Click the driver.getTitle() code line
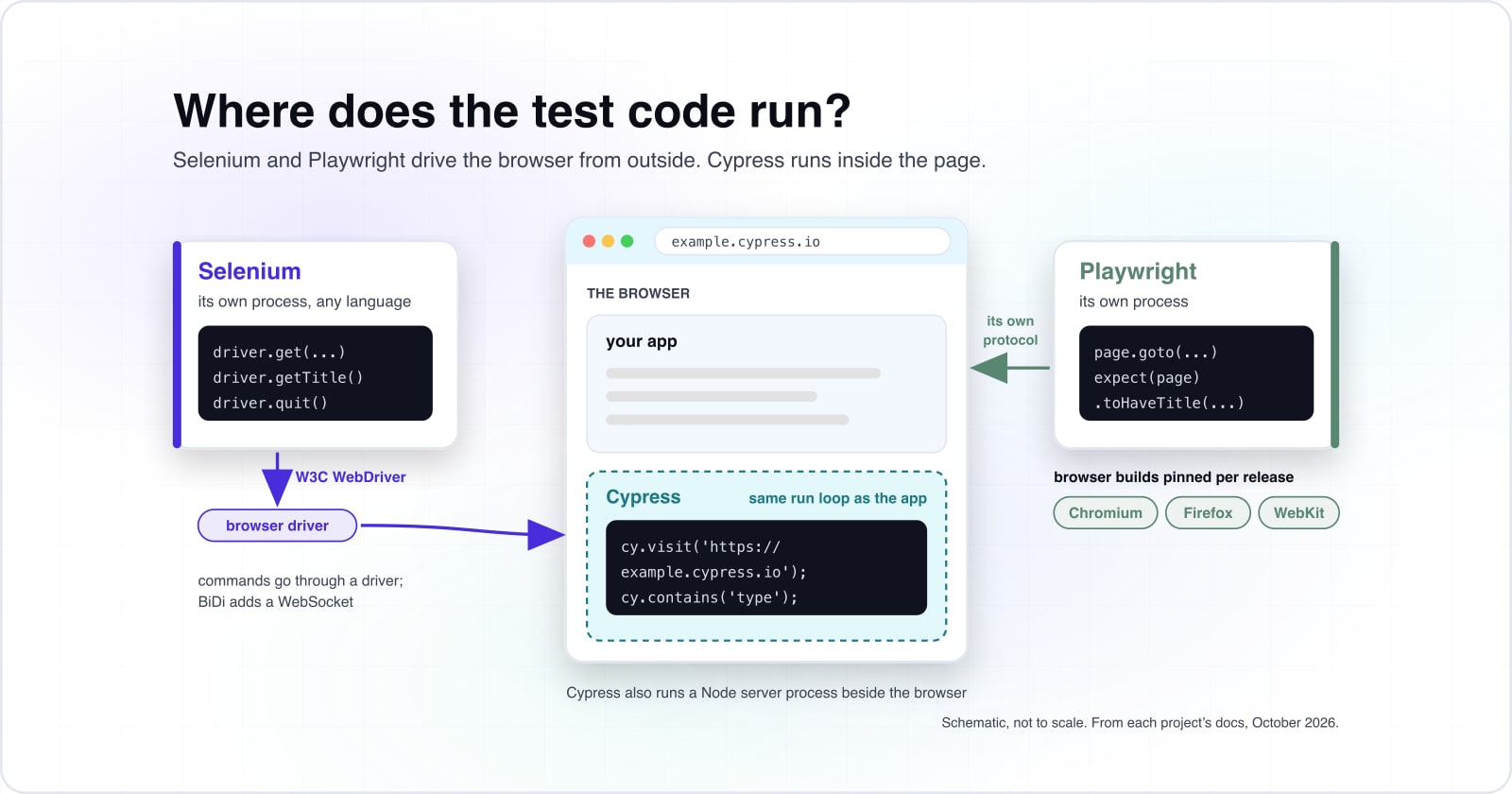The width and height of the screenshot is (1512, 794). [287, 377]
